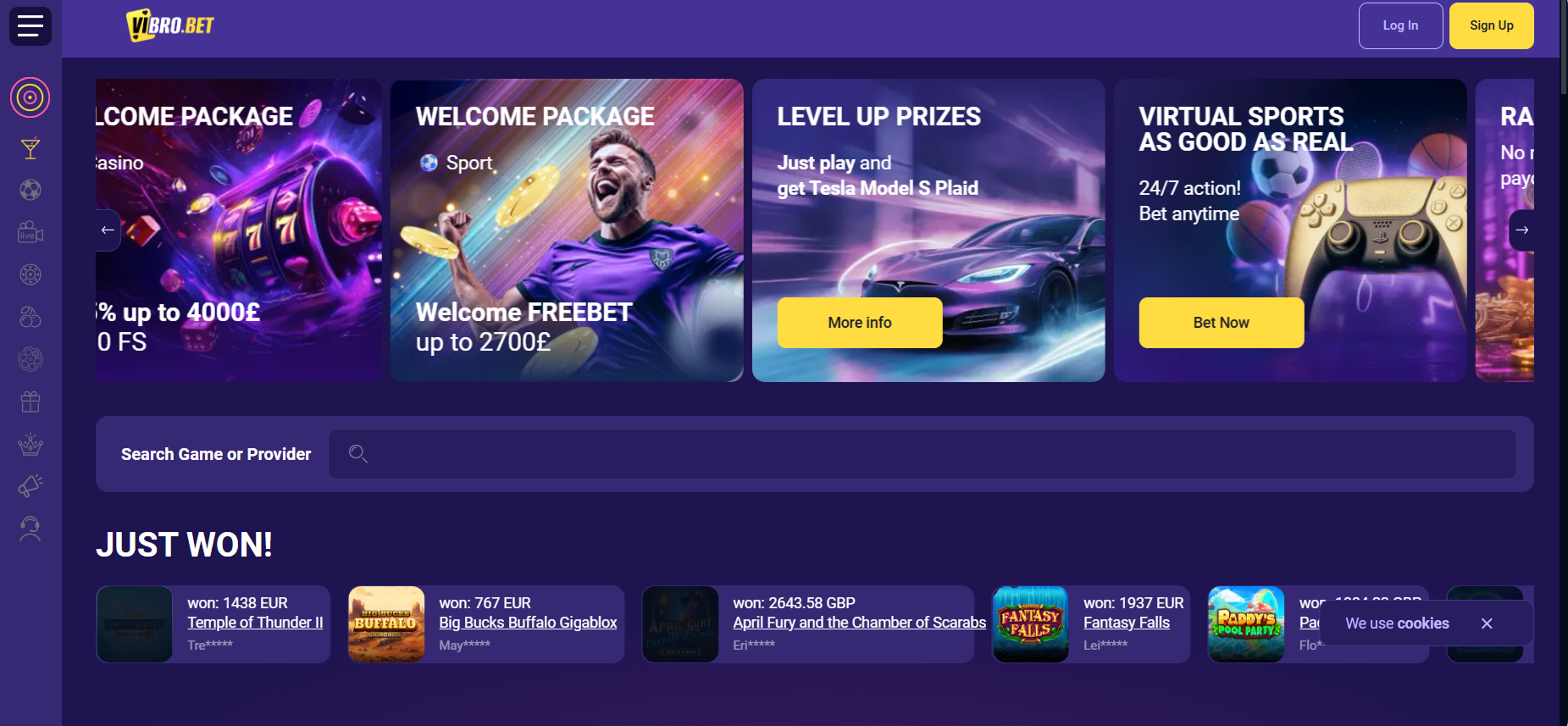This screenshot has width=1568, height=726.
Task: Open the Big Bucks Buffalo Gigablox link
Action: [528, 623]
